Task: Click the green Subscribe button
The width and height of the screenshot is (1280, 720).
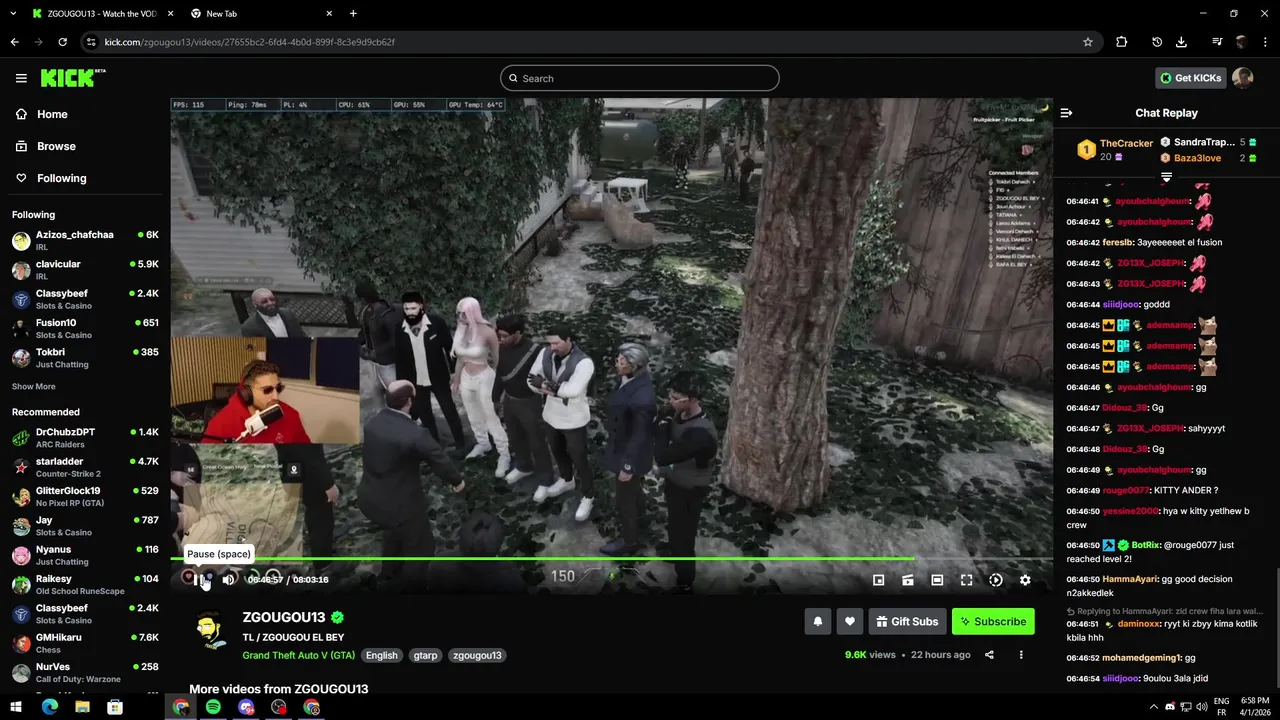Action: pyautogui.click(x=993, y=621)
